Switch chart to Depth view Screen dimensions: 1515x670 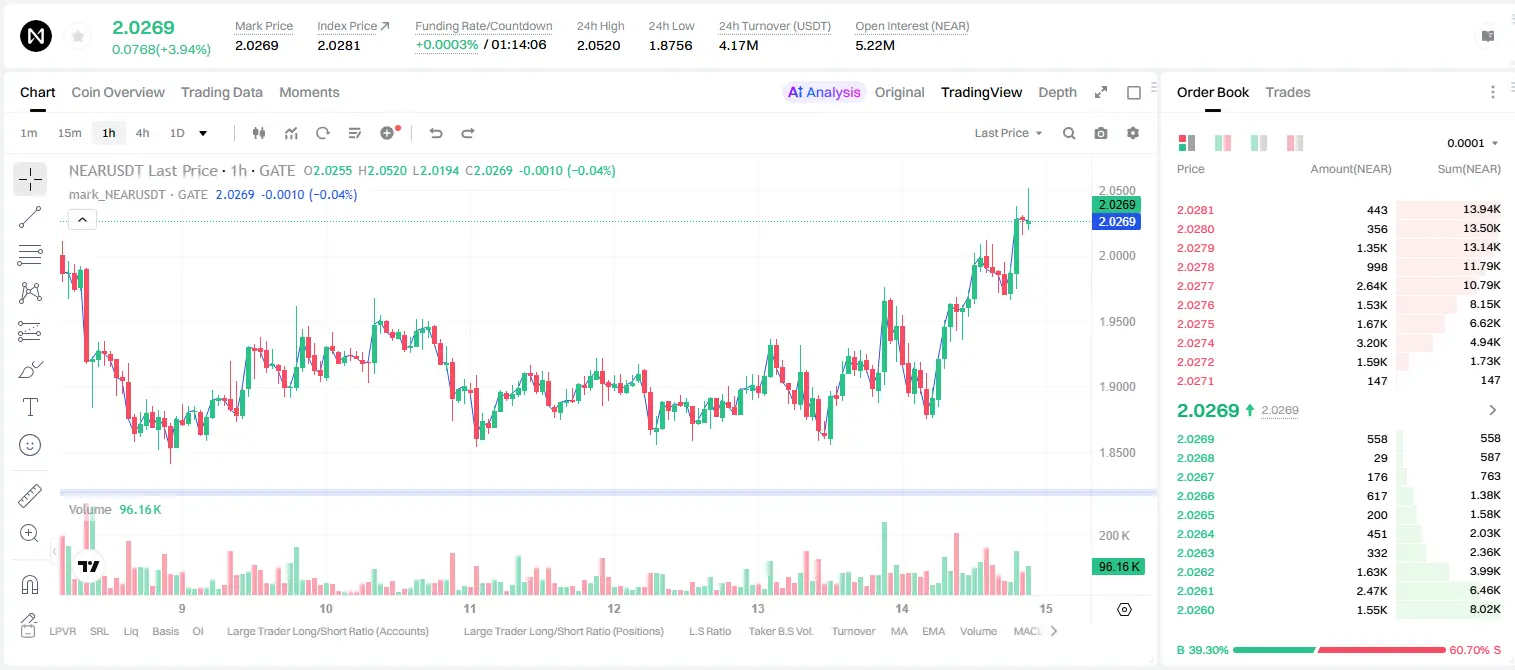click(1057, 92)
